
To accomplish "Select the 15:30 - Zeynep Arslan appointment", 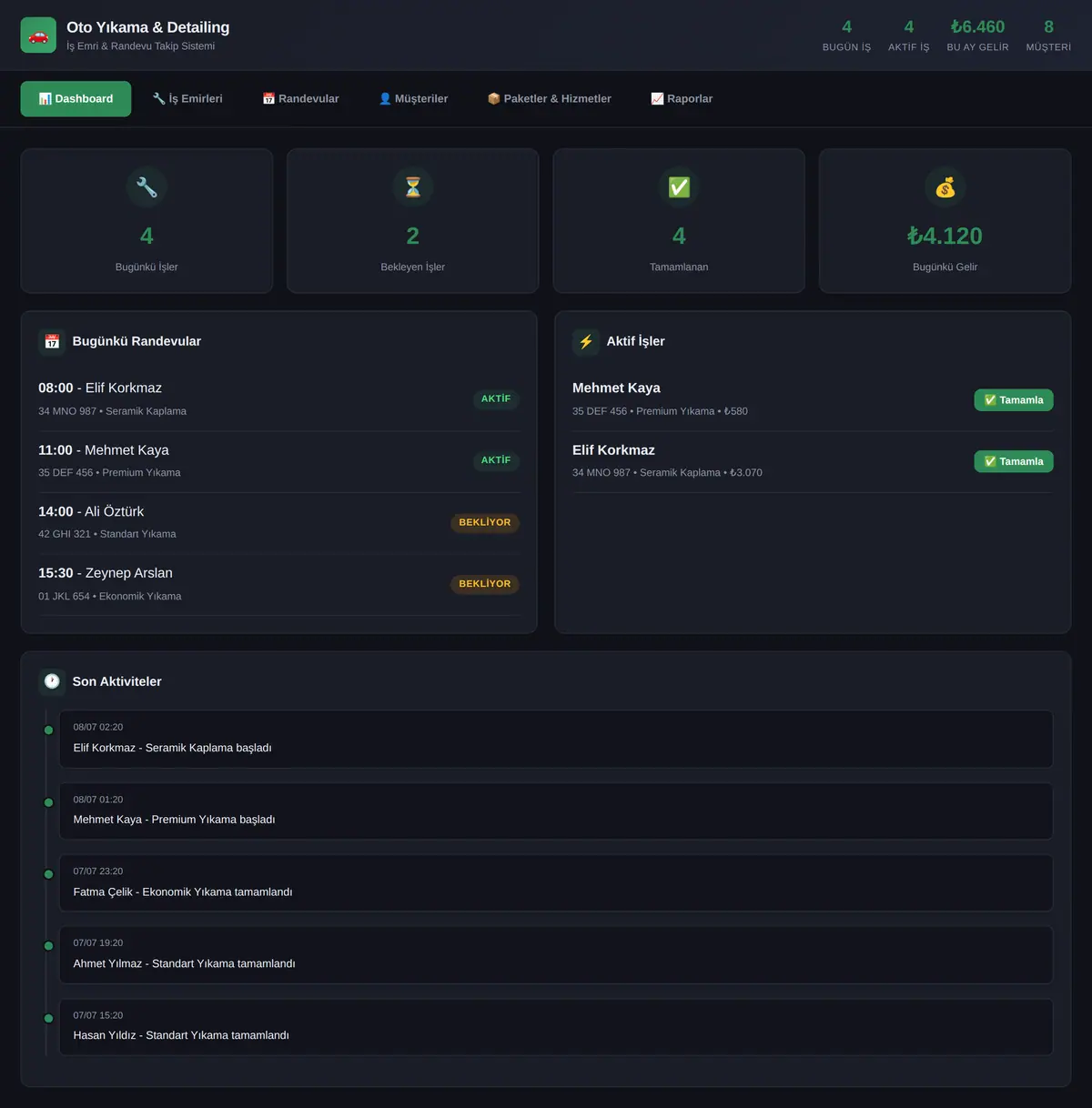I will click(x=278, y=585).
